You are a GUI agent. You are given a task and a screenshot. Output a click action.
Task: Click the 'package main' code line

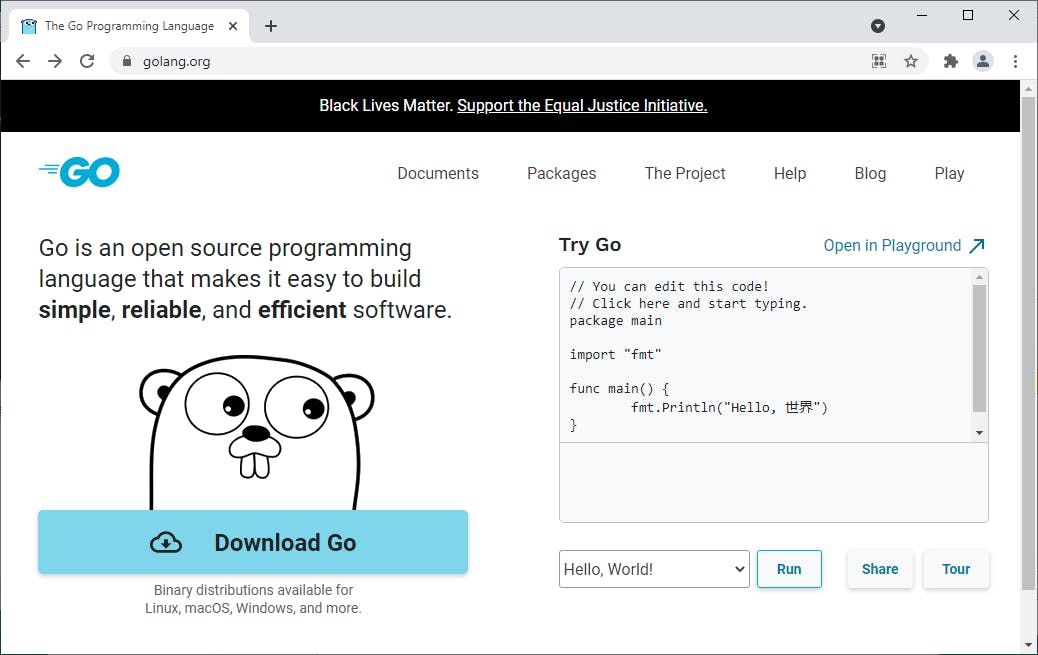(x=615, y=321)
